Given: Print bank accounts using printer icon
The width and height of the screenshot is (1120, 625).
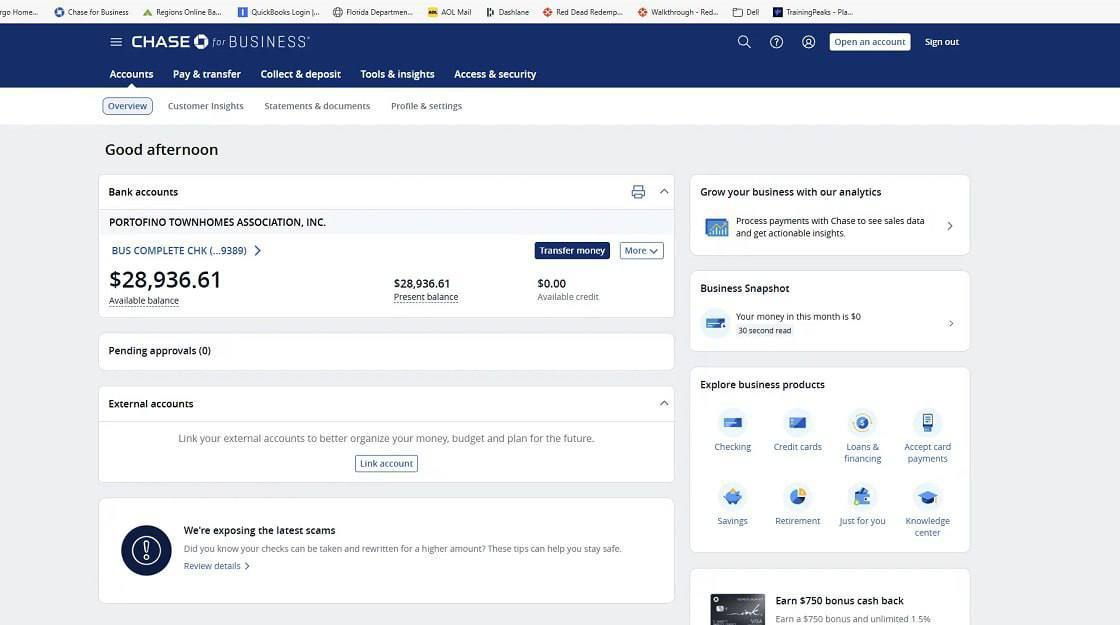Looking at the screenshot, I should [638, 192].
